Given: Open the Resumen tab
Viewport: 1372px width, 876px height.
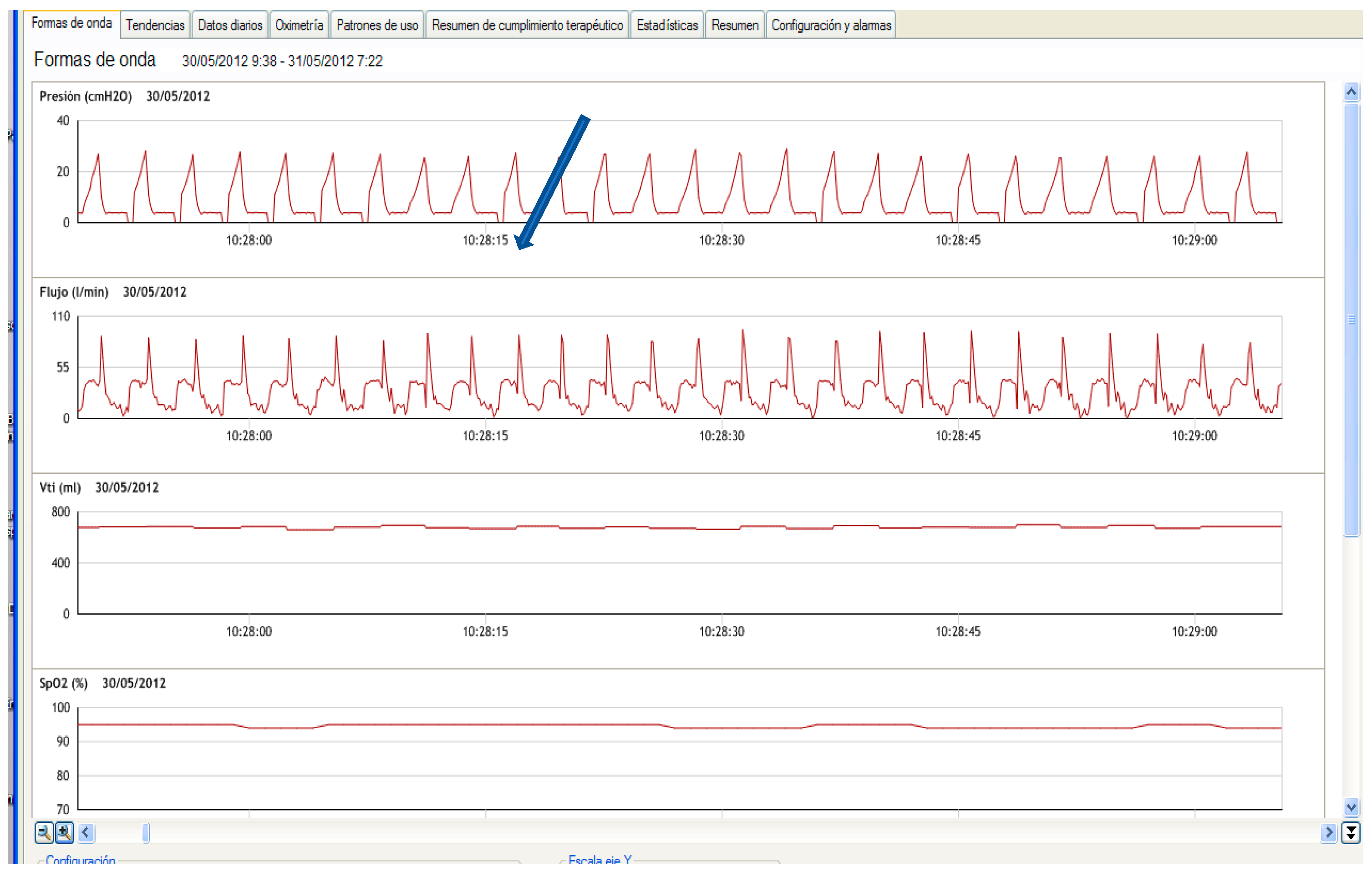Looking at the screenshot, I should click(734, 25).
